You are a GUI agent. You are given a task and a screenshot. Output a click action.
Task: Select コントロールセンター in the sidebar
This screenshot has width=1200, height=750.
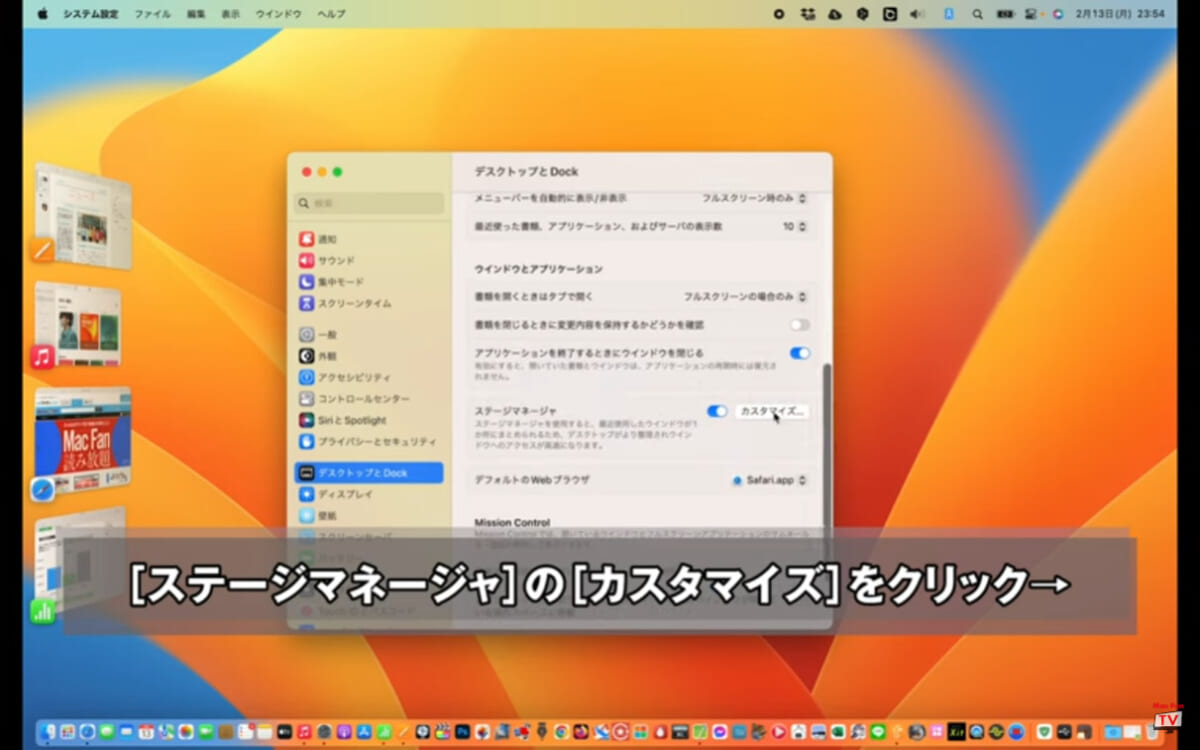[x=369, y=399]
